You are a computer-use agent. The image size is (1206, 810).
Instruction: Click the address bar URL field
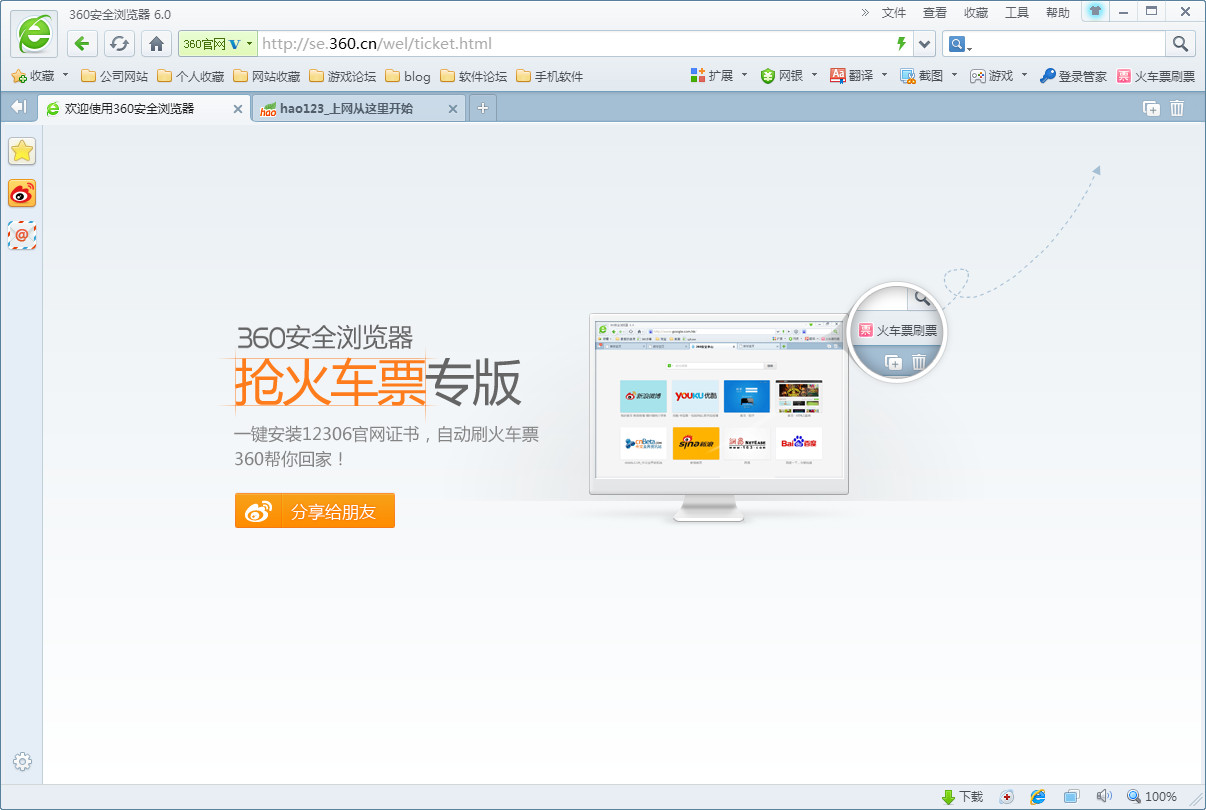(x=570, y=43)
